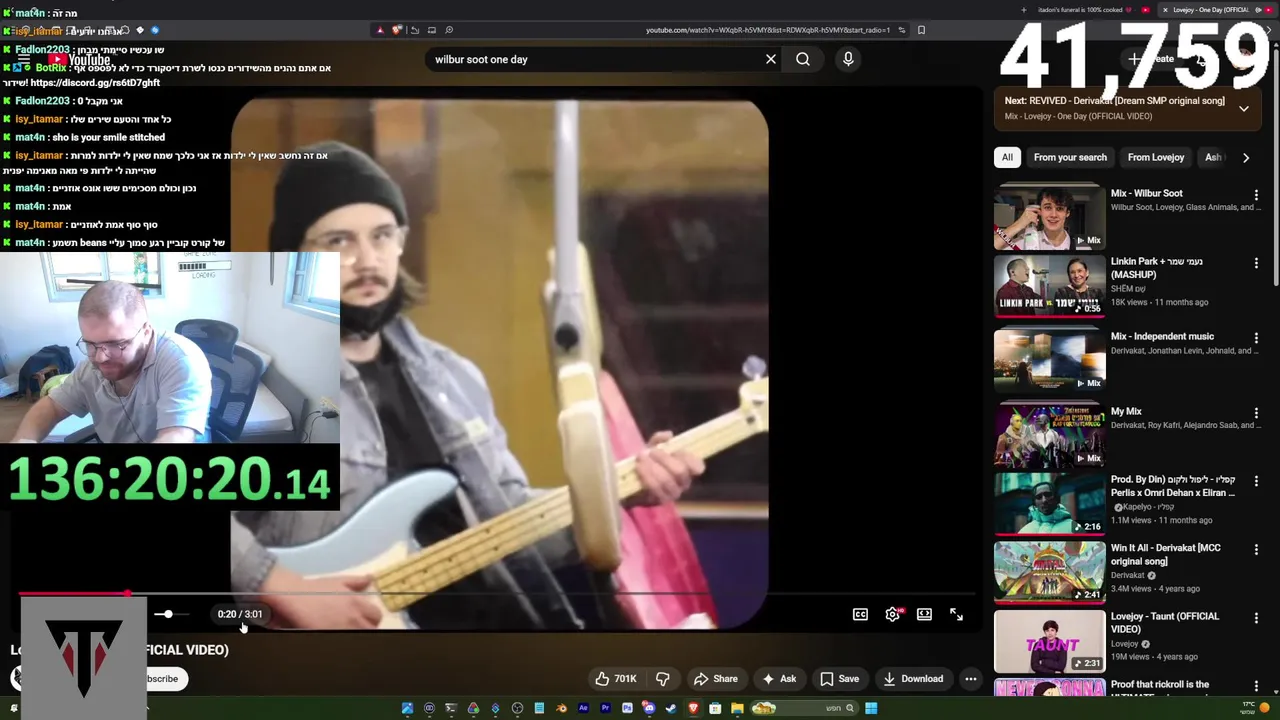Open Blender from the taskbar
The image size is (1280, 720).
coord(561,709)
